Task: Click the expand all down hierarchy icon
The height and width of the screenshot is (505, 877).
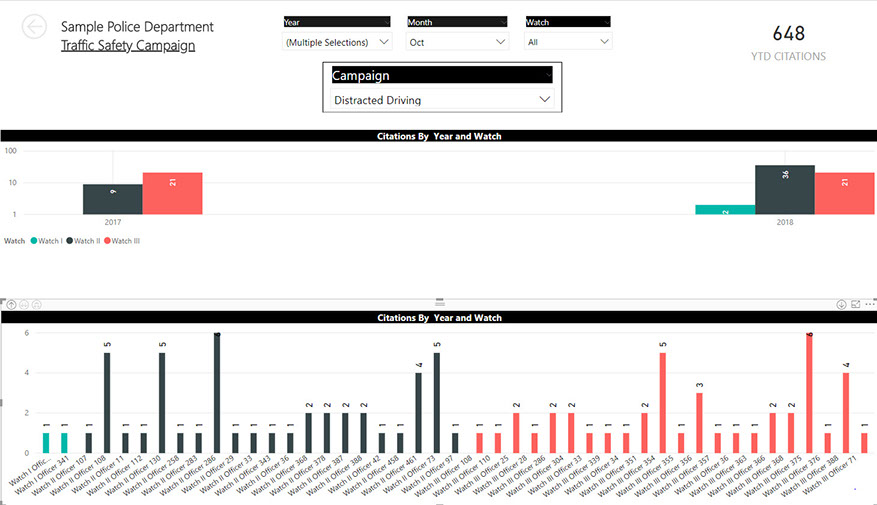Action: (x=36, y=304)
